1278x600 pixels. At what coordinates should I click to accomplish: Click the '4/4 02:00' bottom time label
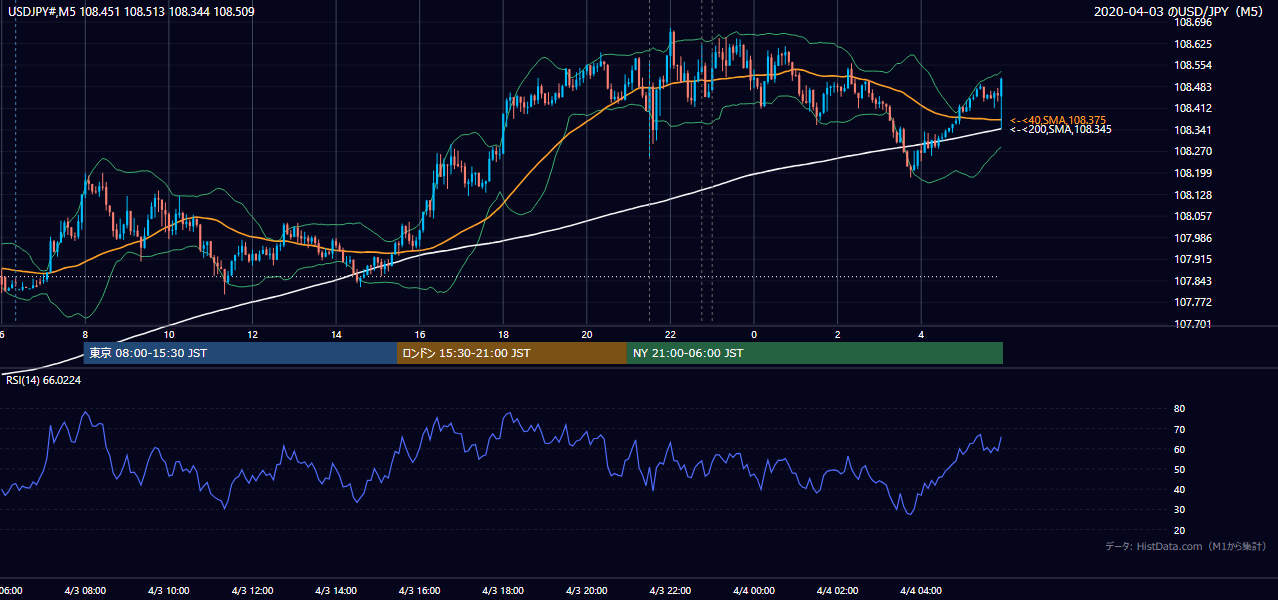[837, 590]
